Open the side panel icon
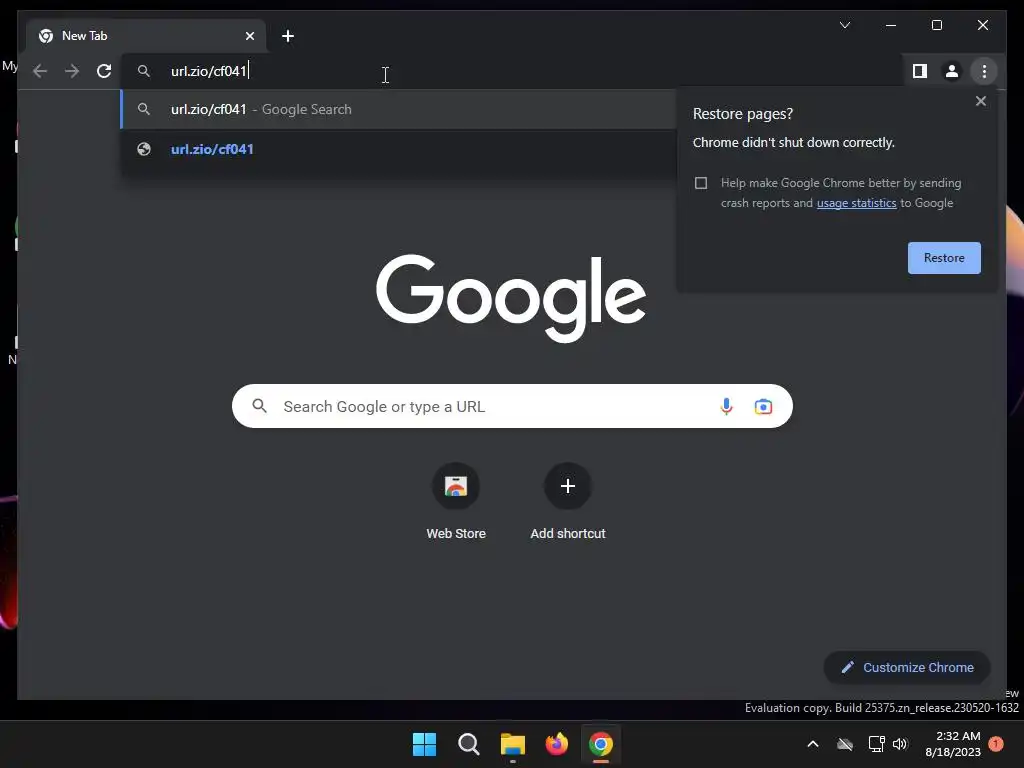This screenshot has width=1024, height=768. coord(920,71)
